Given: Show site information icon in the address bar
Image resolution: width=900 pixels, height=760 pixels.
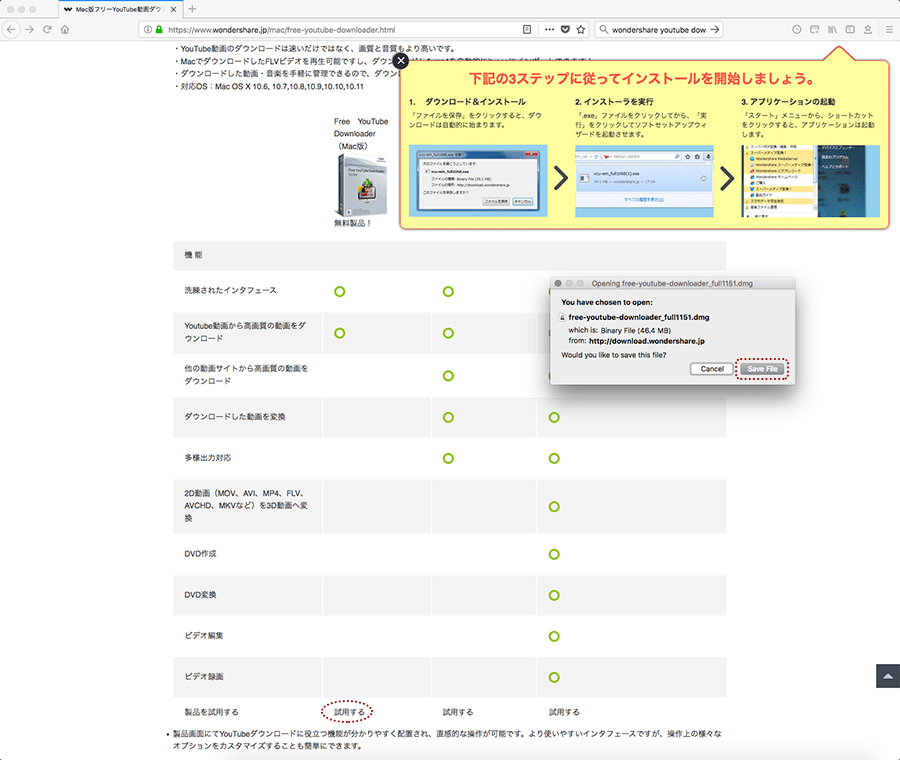Looking at the screenshot, I should point(148,29).
